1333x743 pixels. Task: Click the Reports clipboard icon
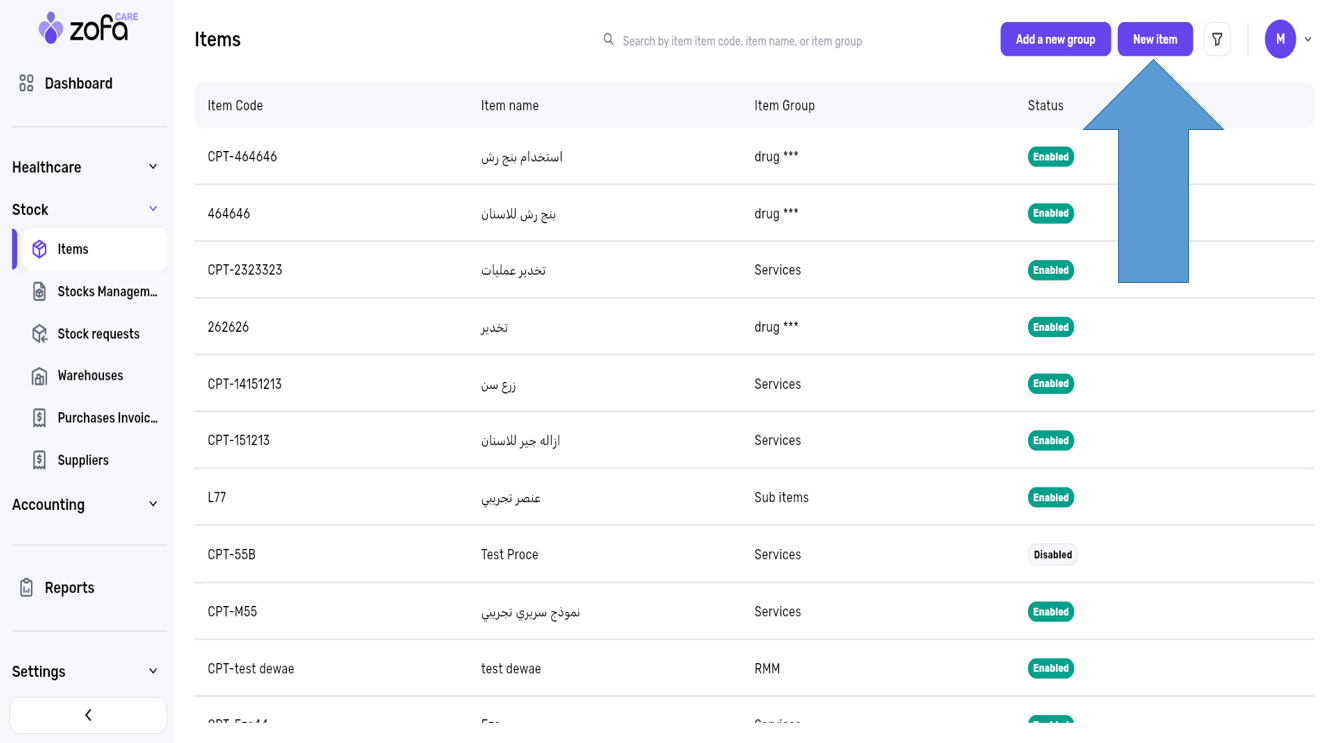coord(27,588)
